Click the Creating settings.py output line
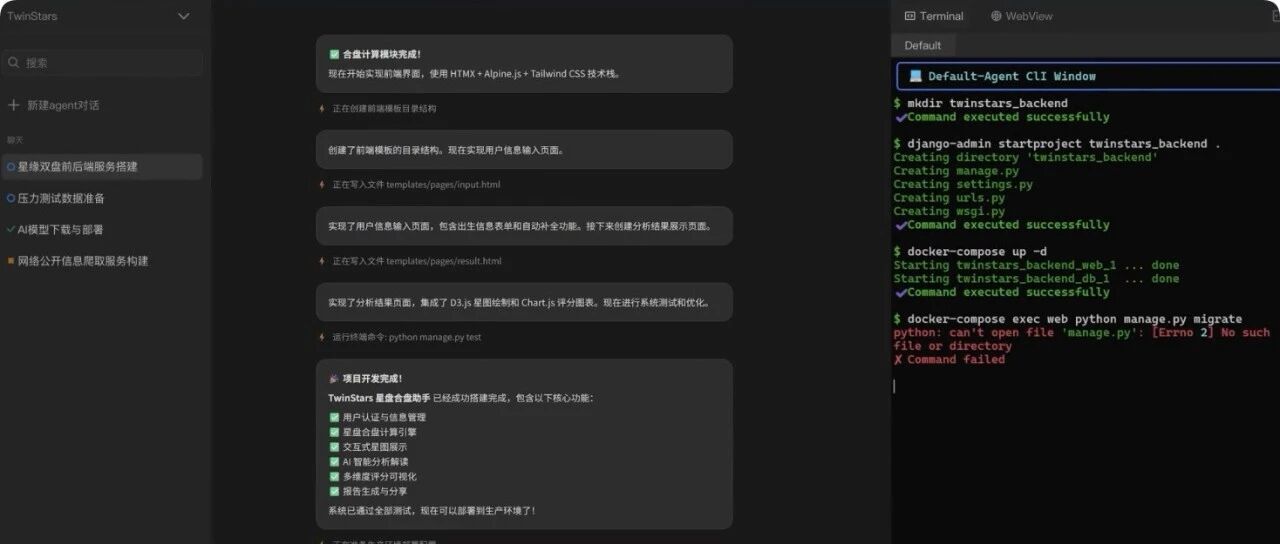Image resolution: width=1280 pixels, height=544 pixels. point(963,184)
